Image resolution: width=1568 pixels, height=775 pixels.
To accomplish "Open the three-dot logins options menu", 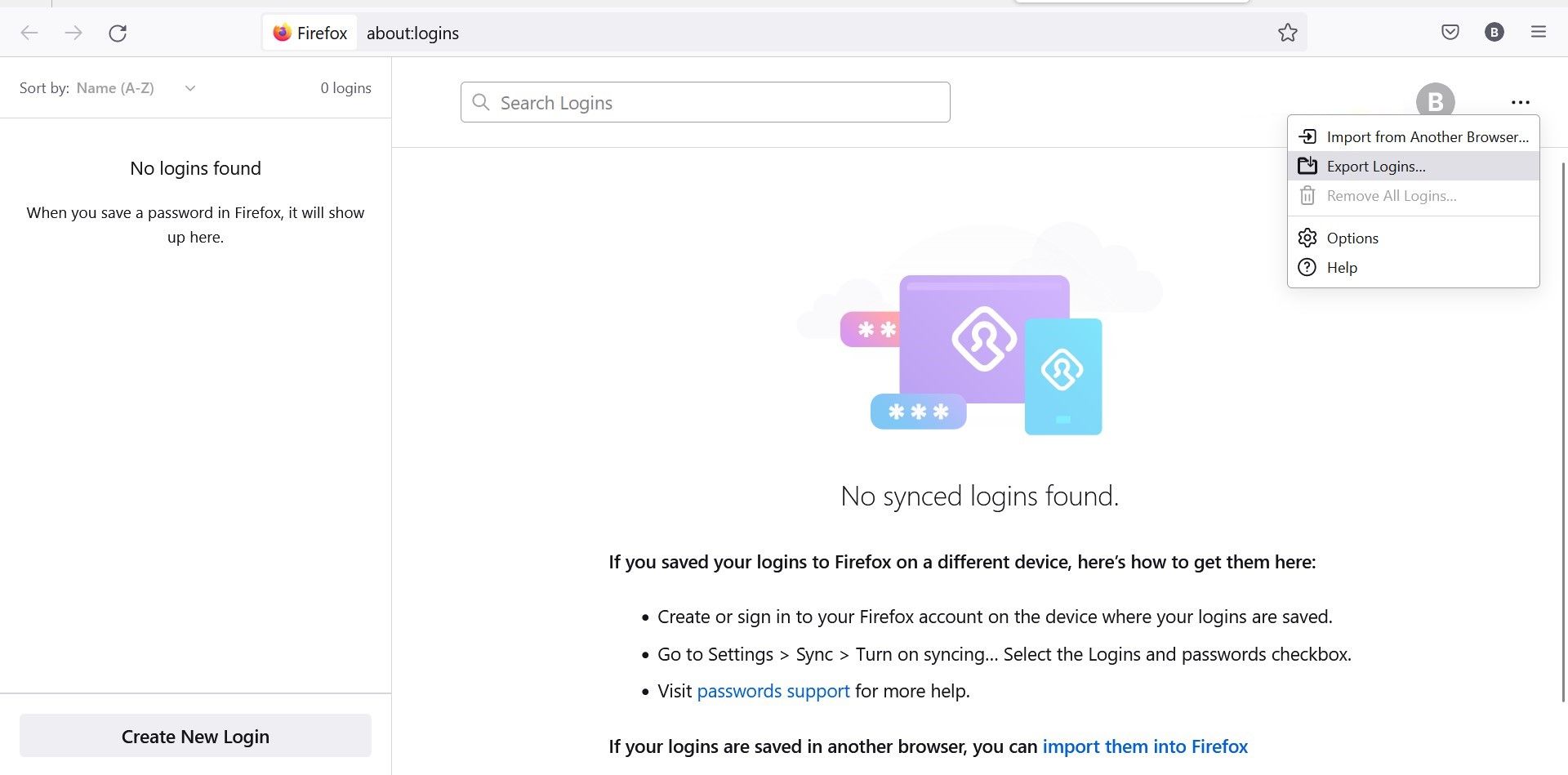I will pyautogui.click(x=1521, y=102).
